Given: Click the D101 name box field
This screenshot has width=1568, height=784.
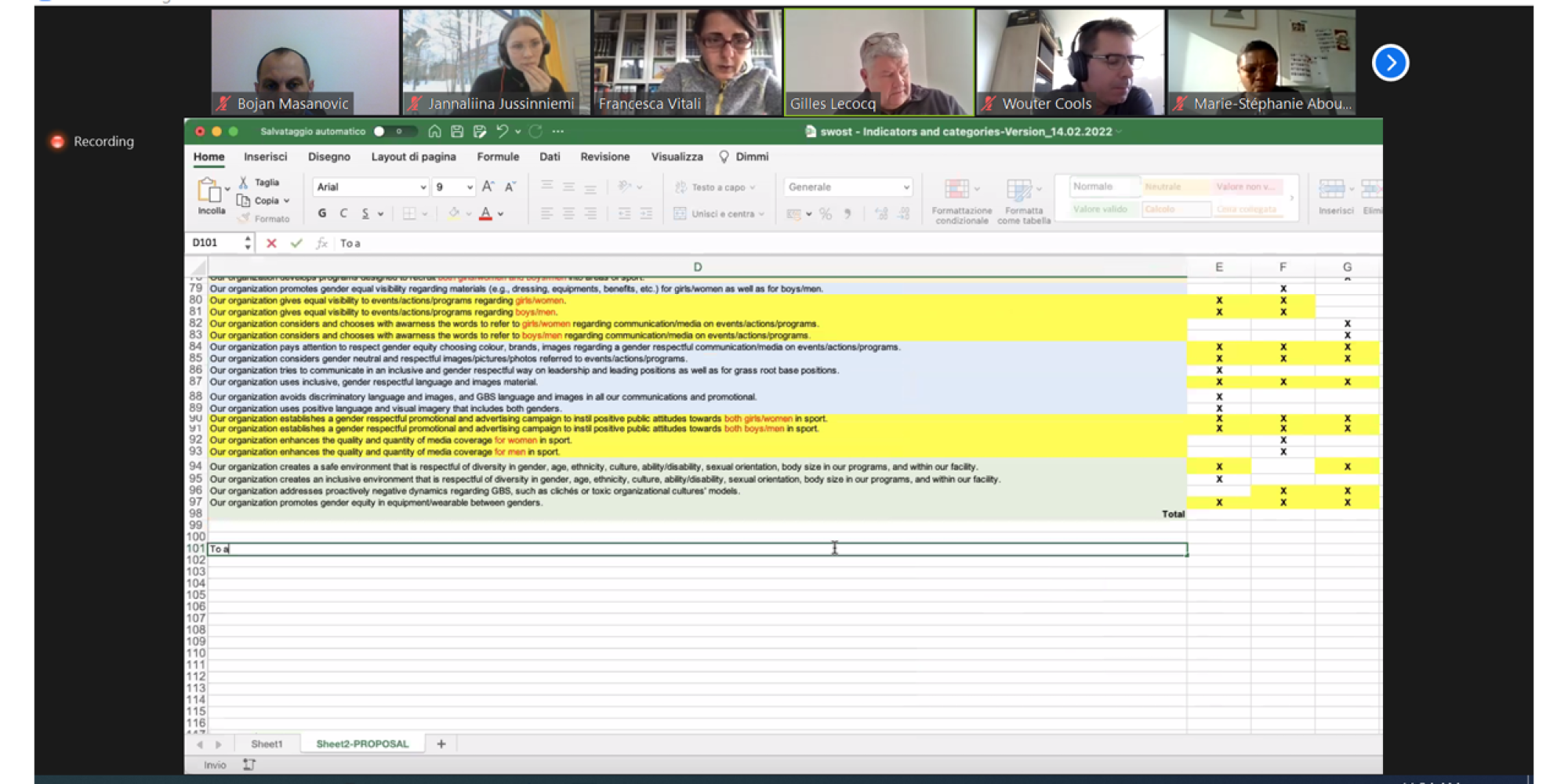Looking at the screenshot, I should coord(215,243).
